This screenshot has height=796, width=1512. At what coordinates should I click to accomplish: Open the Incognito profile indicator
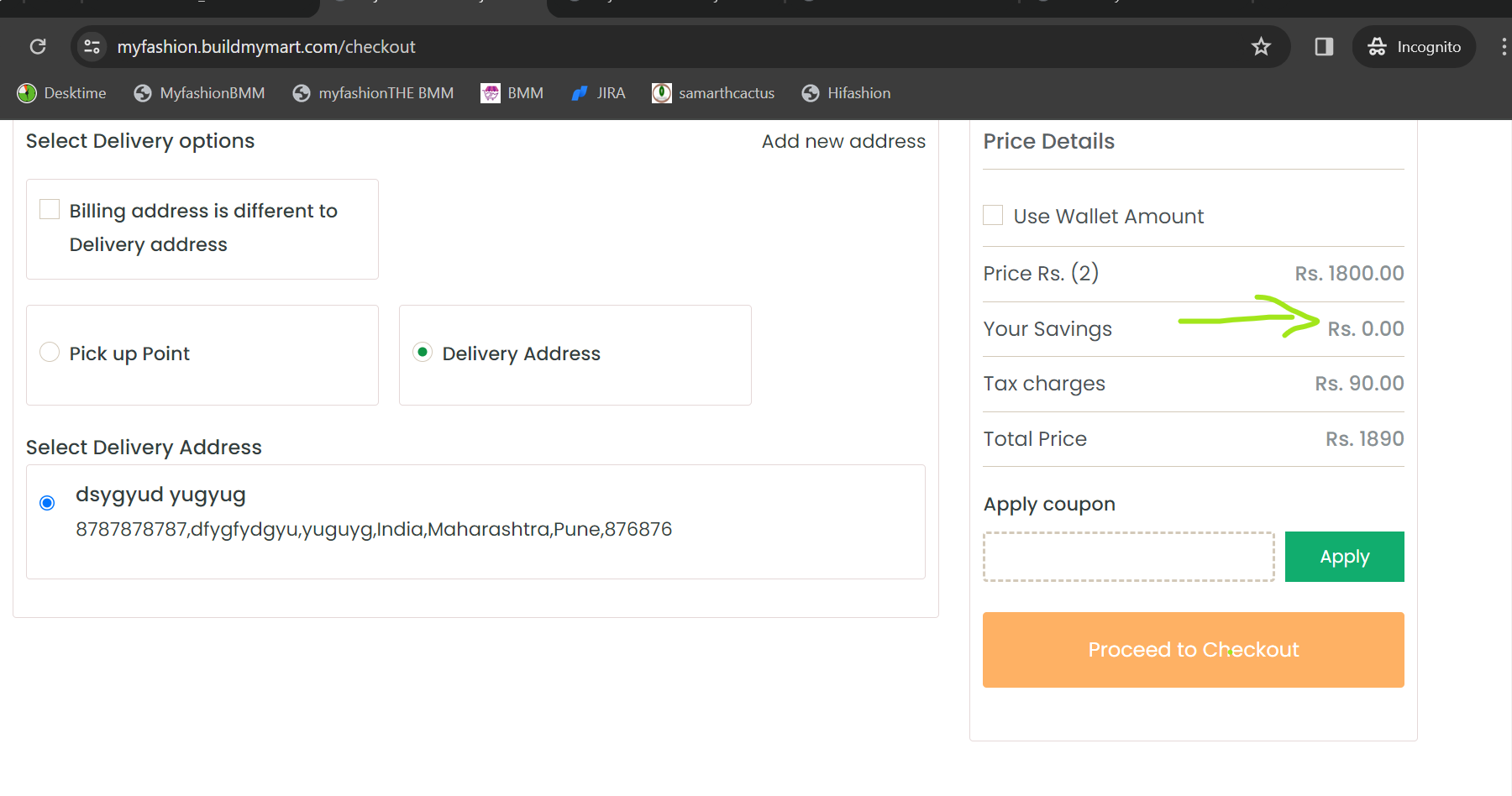point(1414,46)
